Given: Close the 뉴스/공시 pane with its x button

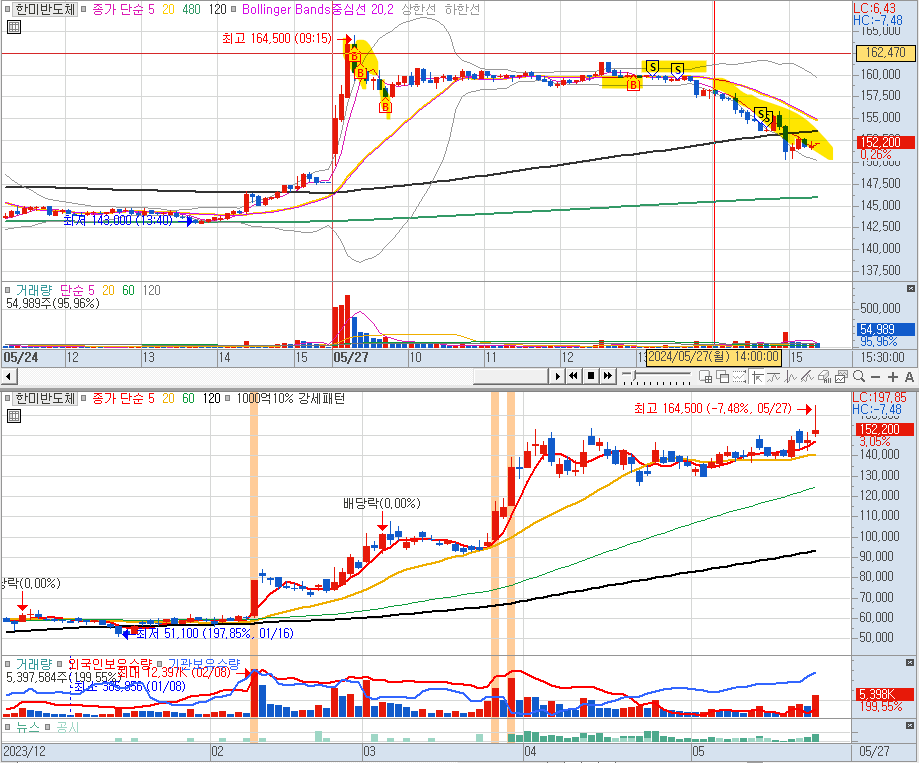Looking at the screenshot, I should (910, 725).
